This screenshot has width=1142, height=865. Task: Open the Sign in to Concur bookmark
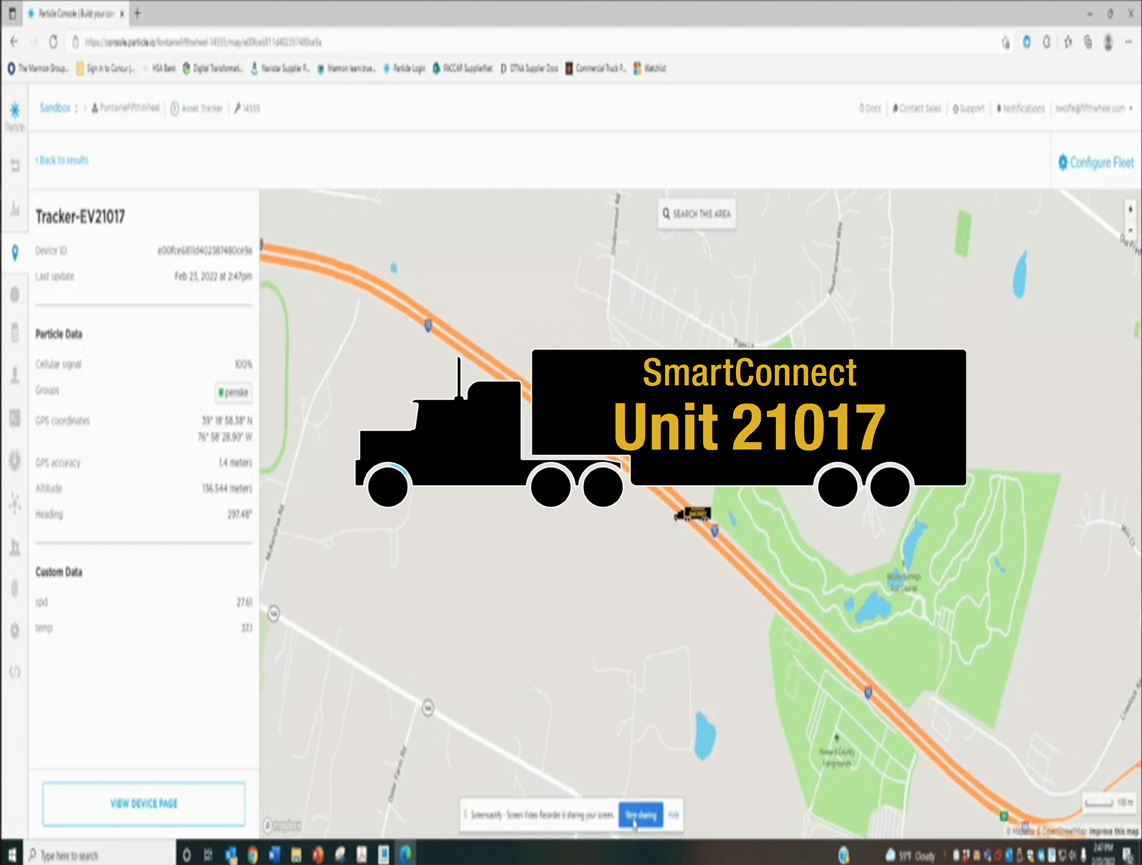click(x=106, y=68)
